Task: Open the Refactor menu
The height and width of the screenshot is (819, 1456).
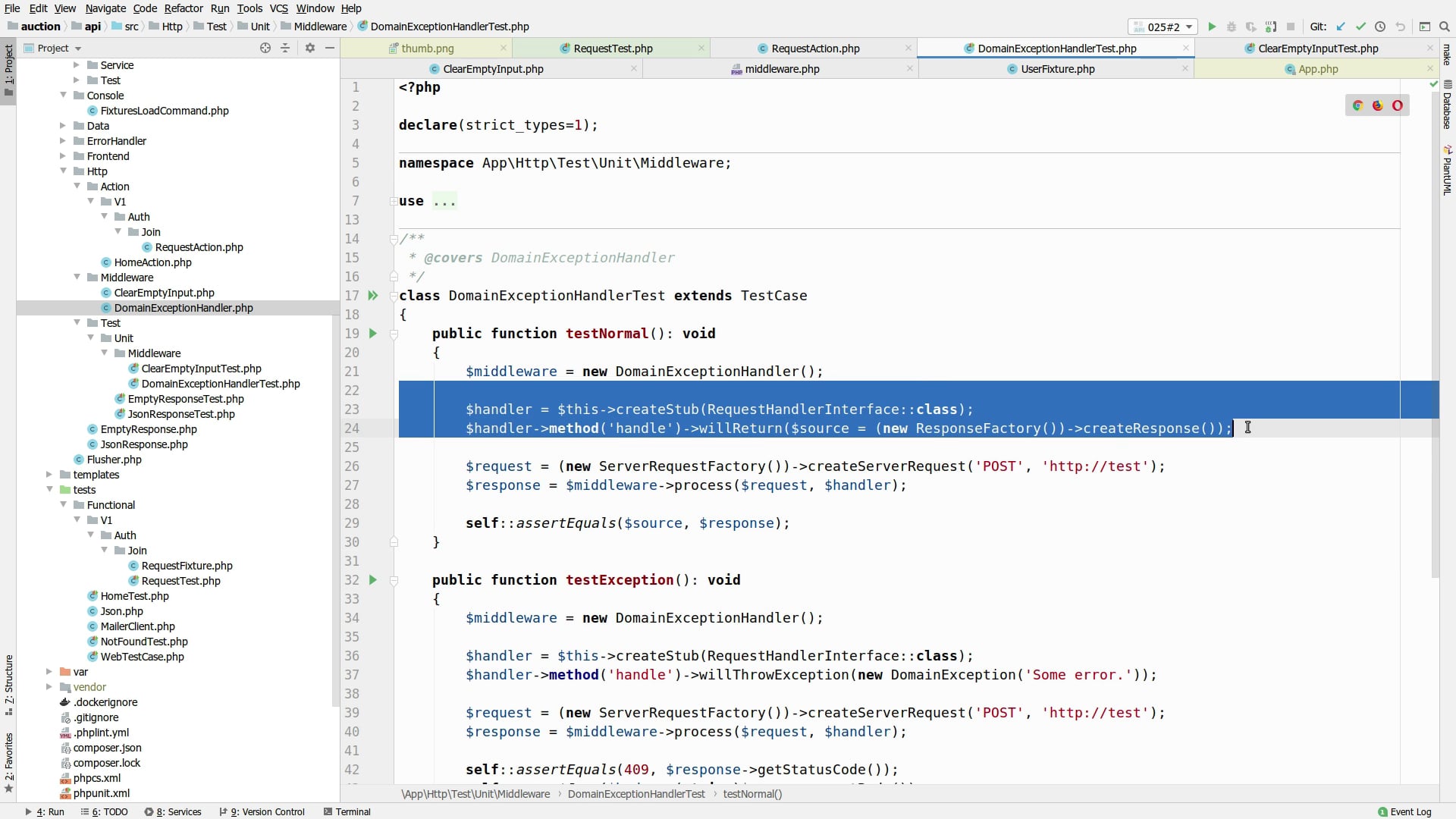Action: tap(184, 8)
